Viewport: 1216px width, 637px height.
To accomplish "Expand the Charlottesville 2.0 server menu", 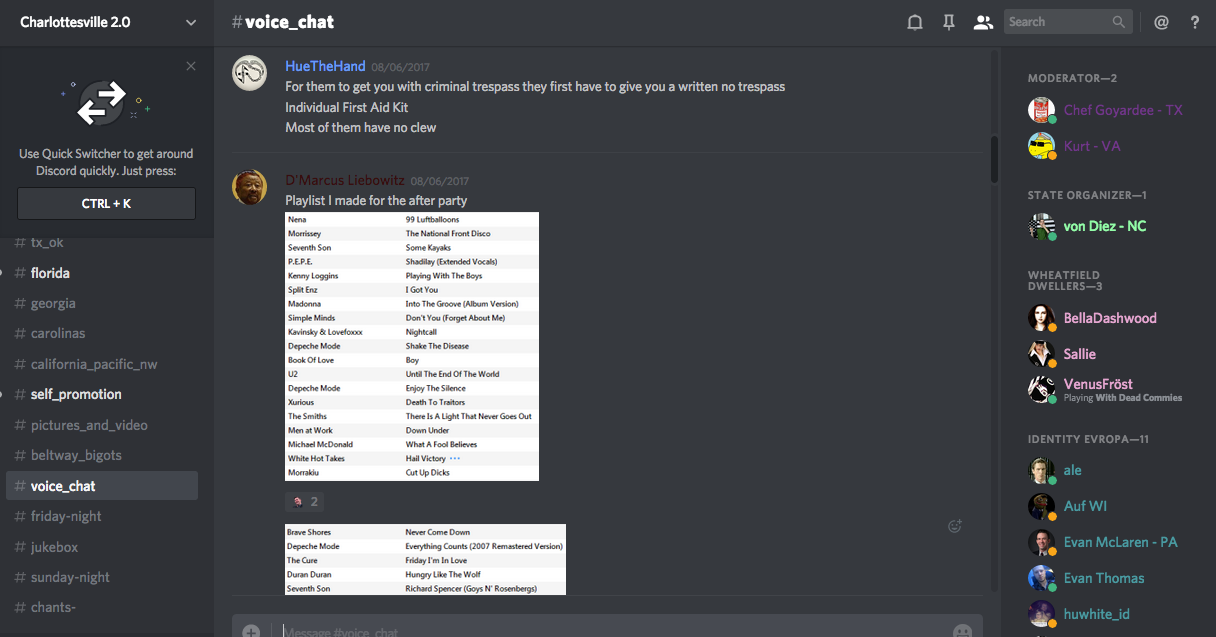I will coord(191,22).
